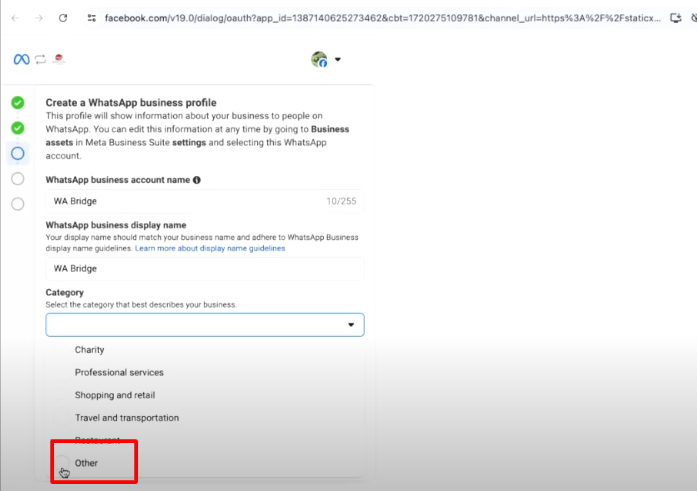Click the Facebook OAuth URL address bar

tap(382, 18)
